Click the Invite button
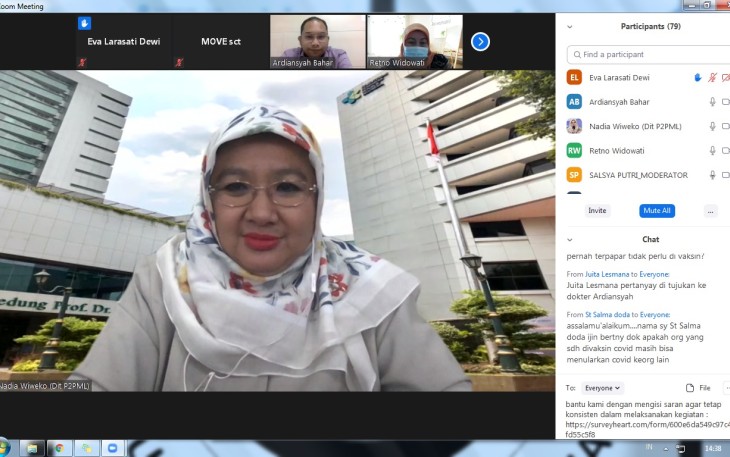This screenshot has height=457, width=730. [x=597, y=211]
